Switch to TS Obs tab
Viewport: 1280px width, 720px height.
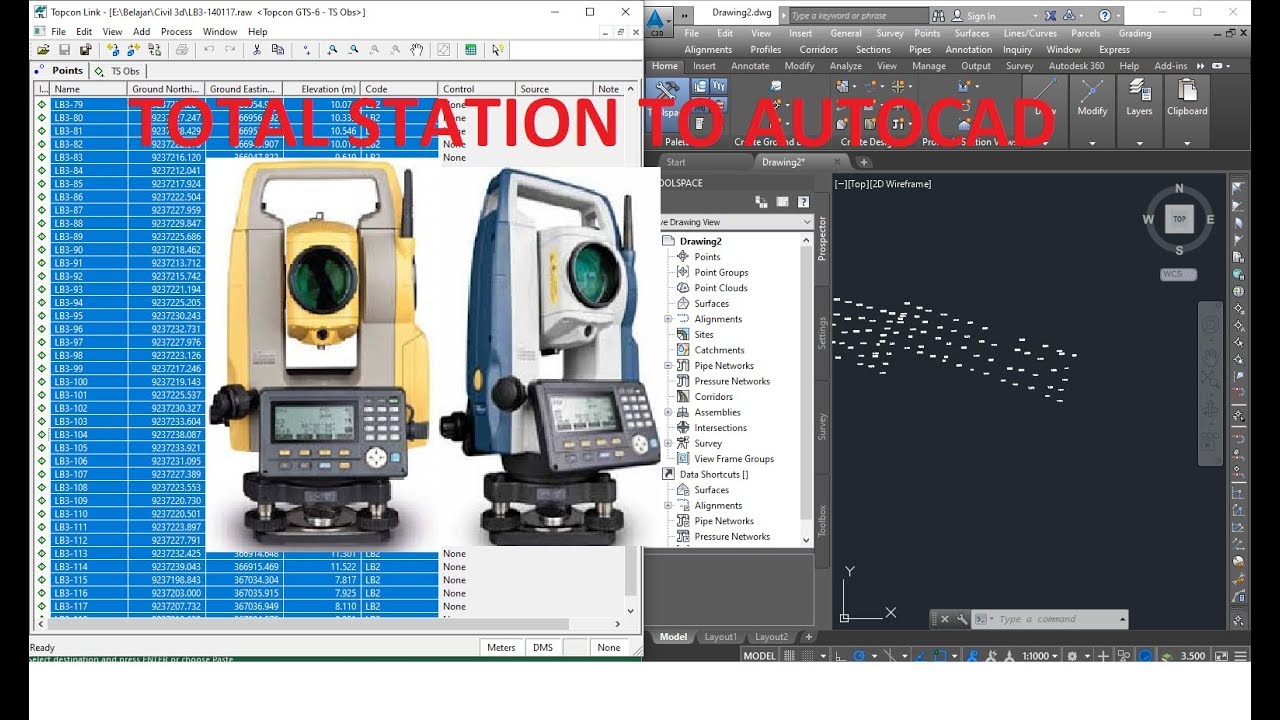(x=118, y=71)
